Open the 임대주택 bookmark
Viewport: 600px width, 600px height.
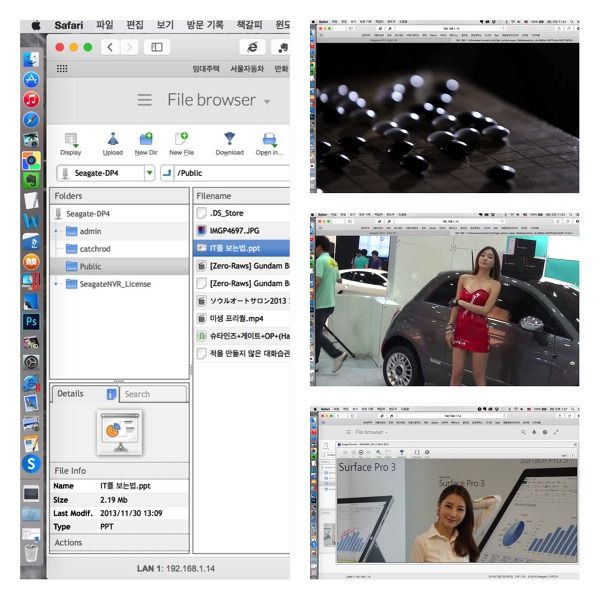pos(206,68)
